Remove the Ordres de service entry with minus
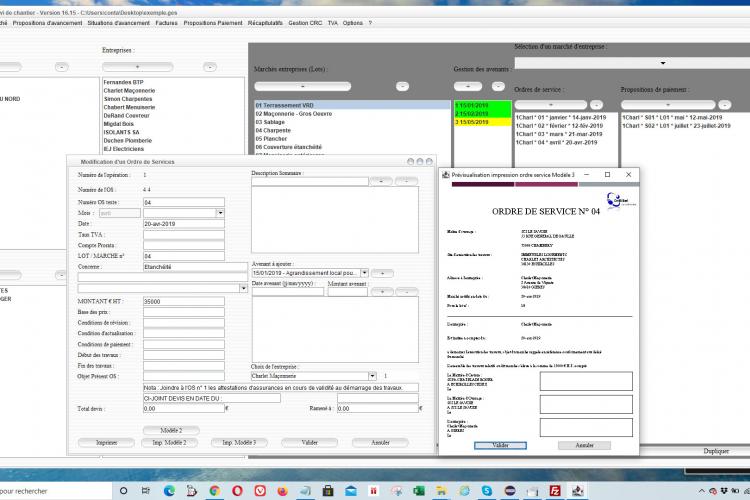Image resolution: width=750 pixels, height=500 pixels. 596,105
